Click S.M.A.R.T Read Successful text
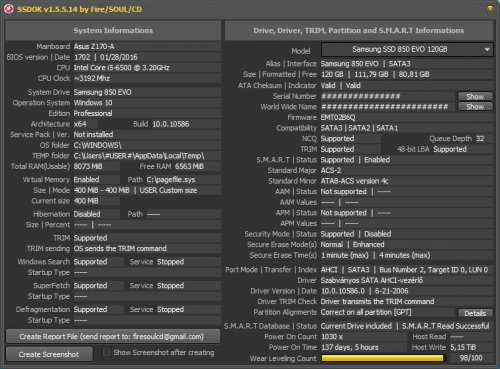 click(x=446, y=326)
